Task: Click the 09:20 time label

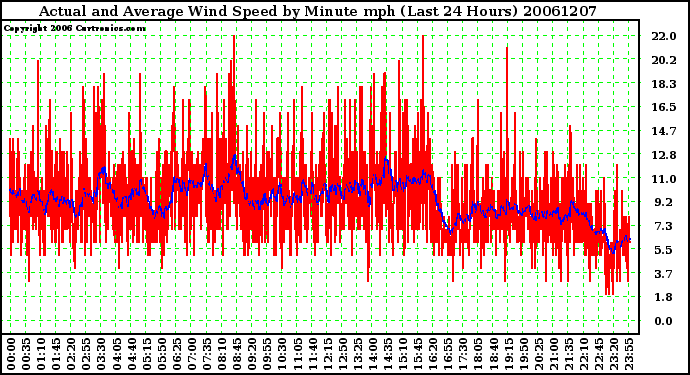Action: pyautogui.click(x=252, y=354)
